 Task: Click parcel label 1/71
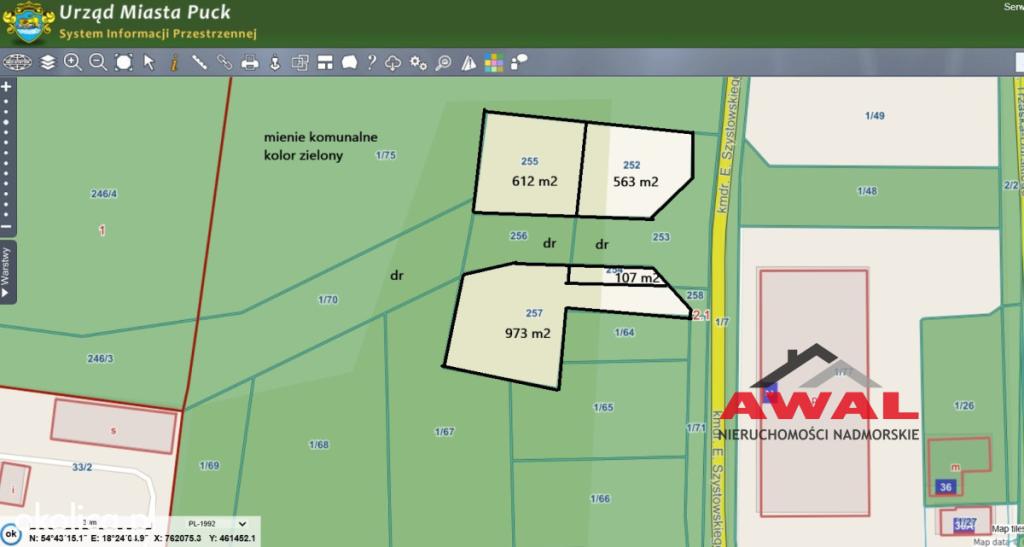pos(696,428)
